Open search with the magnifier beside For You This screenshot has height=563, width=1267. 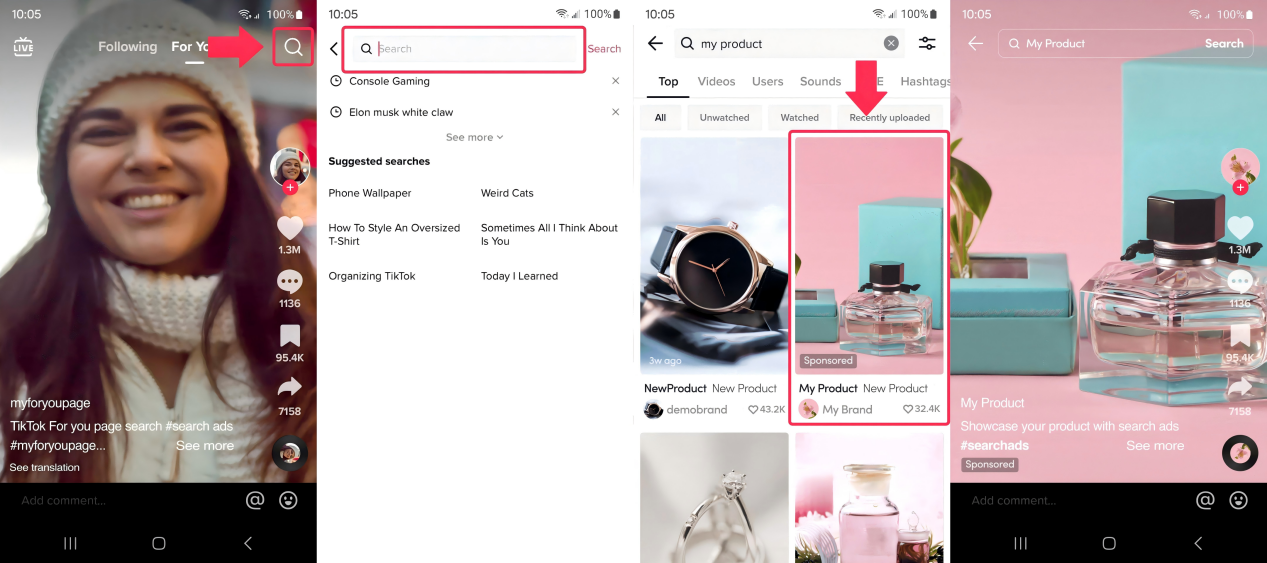tap(293, 47)
